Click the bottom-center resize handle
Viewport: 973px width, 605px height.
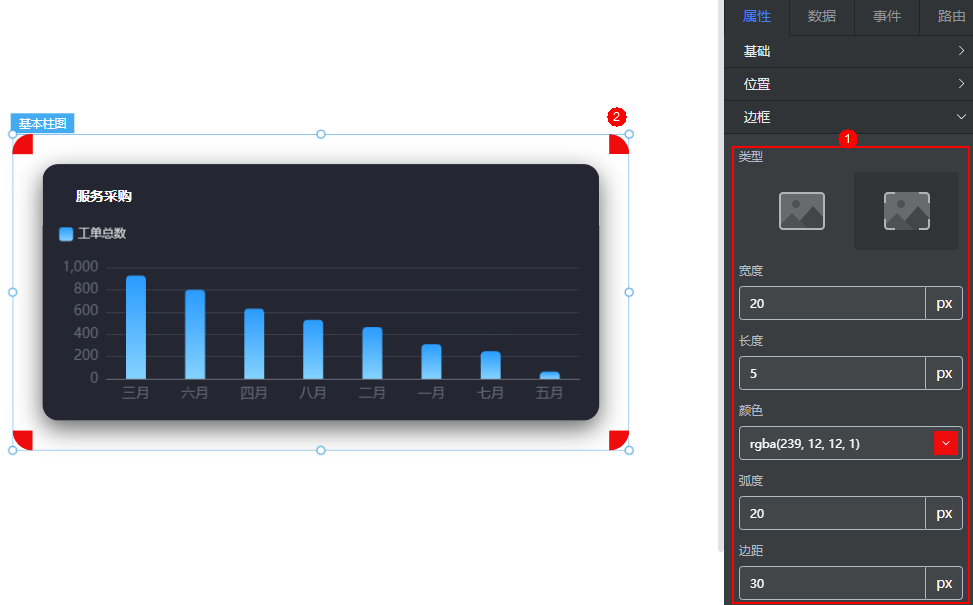[x=321, y=450]
